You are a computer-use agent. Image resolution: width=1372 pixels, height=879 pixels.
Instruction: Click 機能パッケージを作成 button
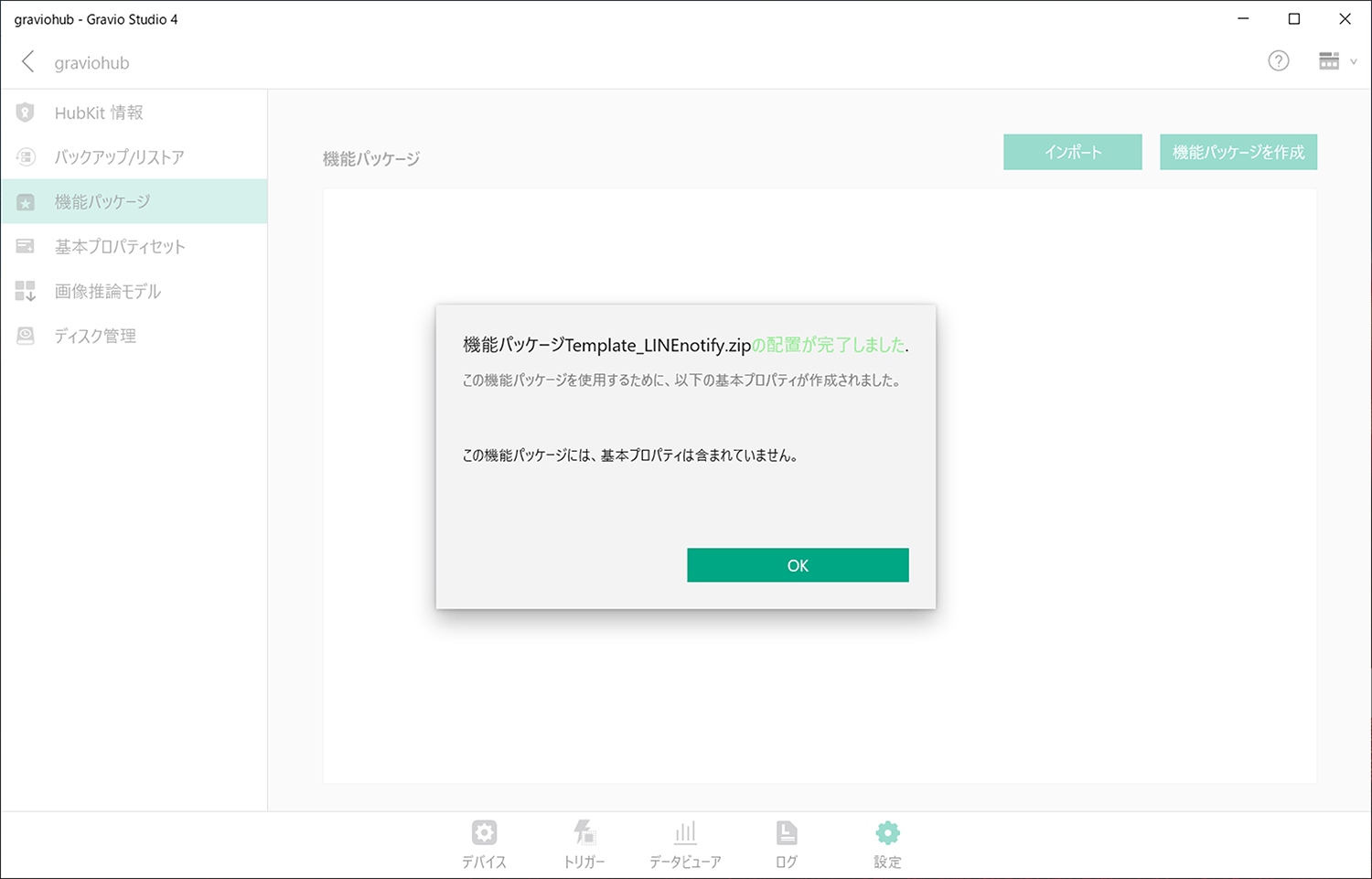coord(1238,152)
